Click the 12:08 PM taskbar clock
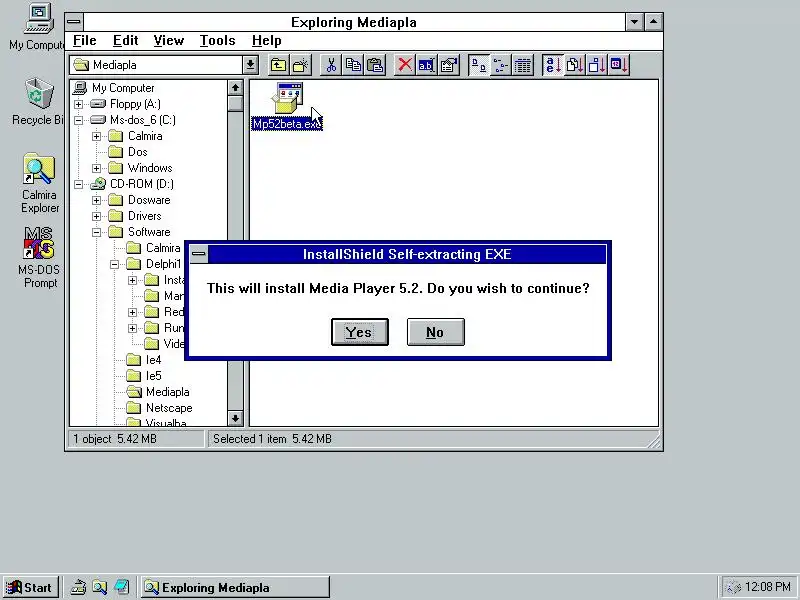Screen dimensions: 800x600 tap(767, 587)
